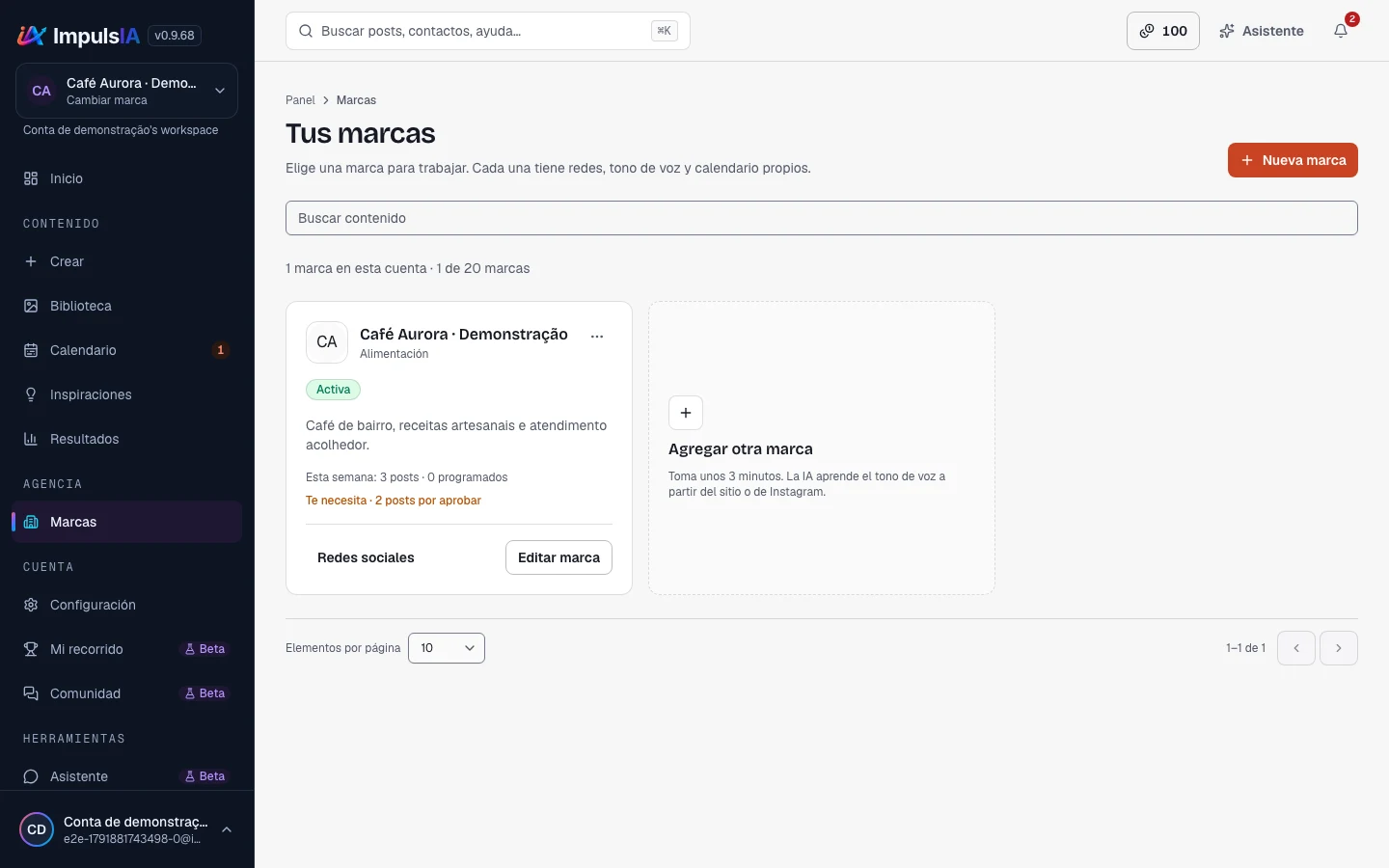Select Marcas in the sidebar
Viewport: 1389px width, 868px height.
click(x=126, y=522)
